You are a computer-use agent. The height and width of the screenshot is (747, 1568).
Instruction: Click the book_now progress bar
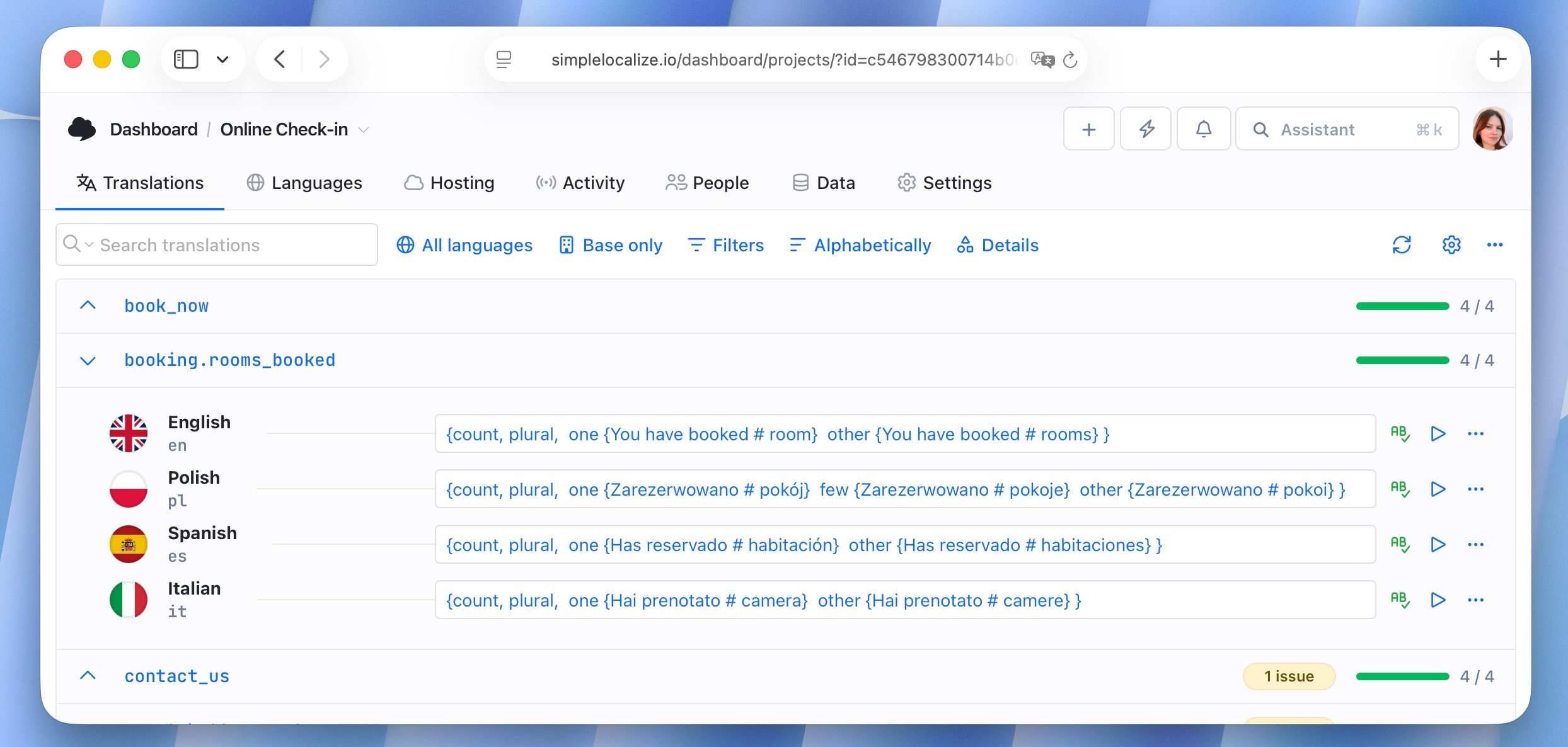[x=1402, y=306]
